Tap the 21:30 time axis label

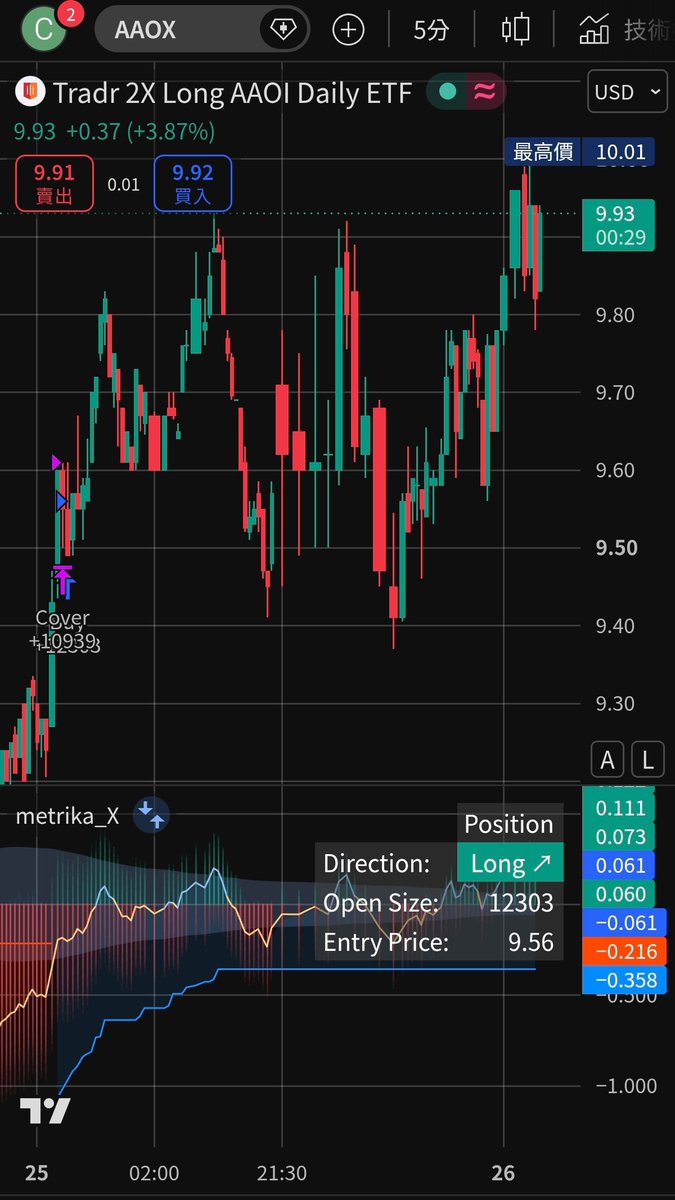[281, 1173]
